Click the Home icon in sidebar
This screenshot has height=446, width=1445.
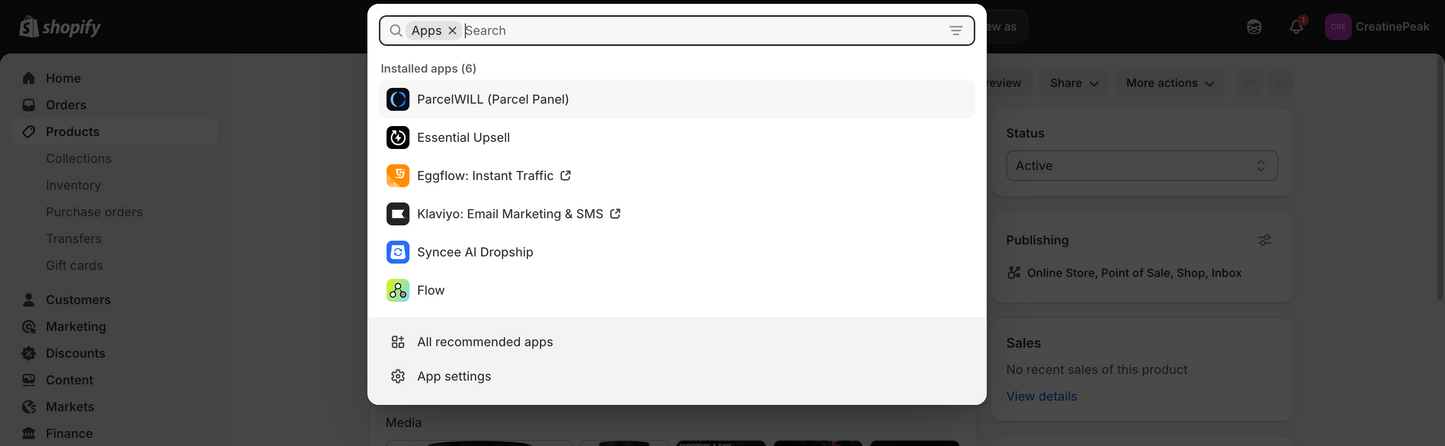pos(28,78)
